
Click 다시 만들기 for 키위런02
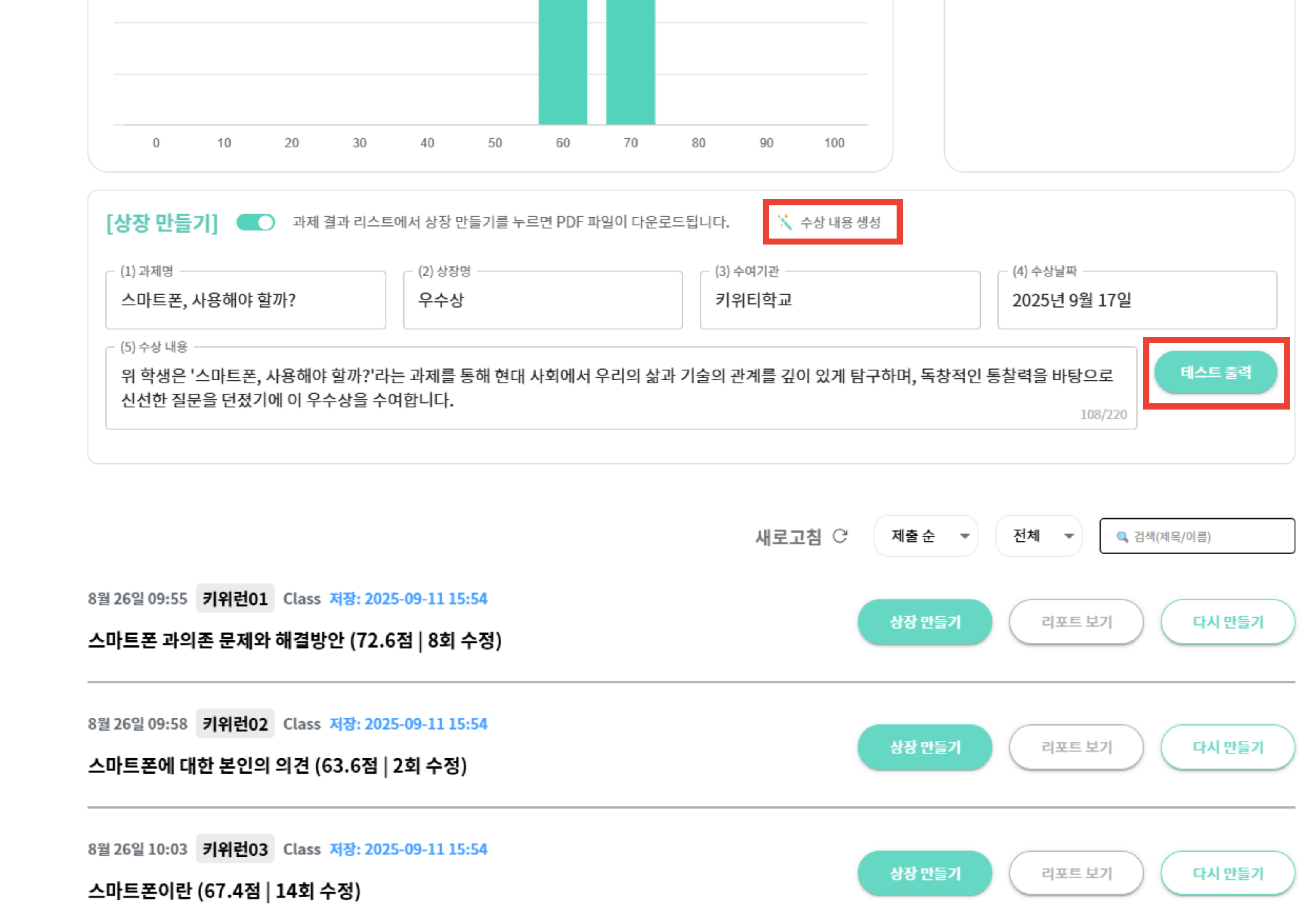(x=1227, y=747)
